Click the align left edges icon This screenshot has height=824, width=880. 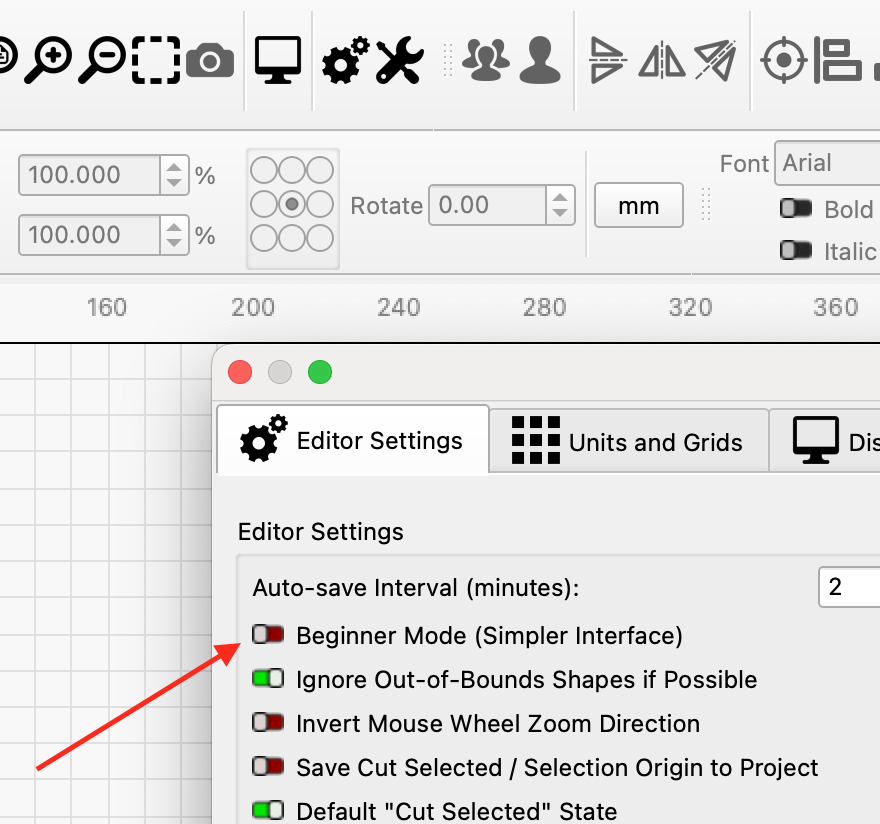point(837,60)
